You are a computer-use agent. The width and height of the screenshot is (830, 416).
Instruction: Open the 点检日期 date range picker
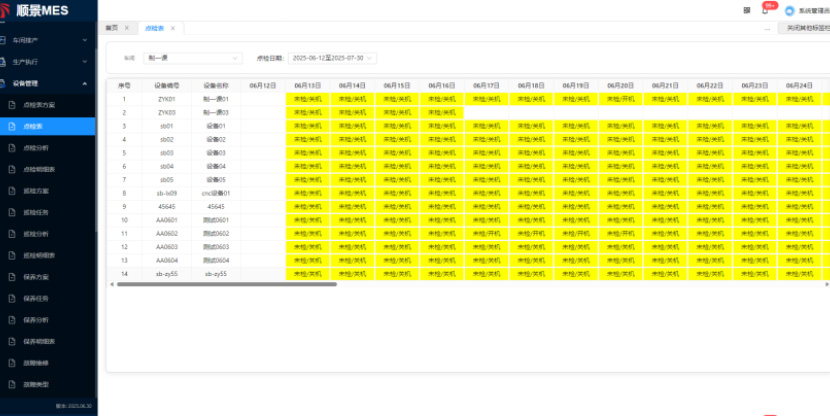[x=332, y=58]
